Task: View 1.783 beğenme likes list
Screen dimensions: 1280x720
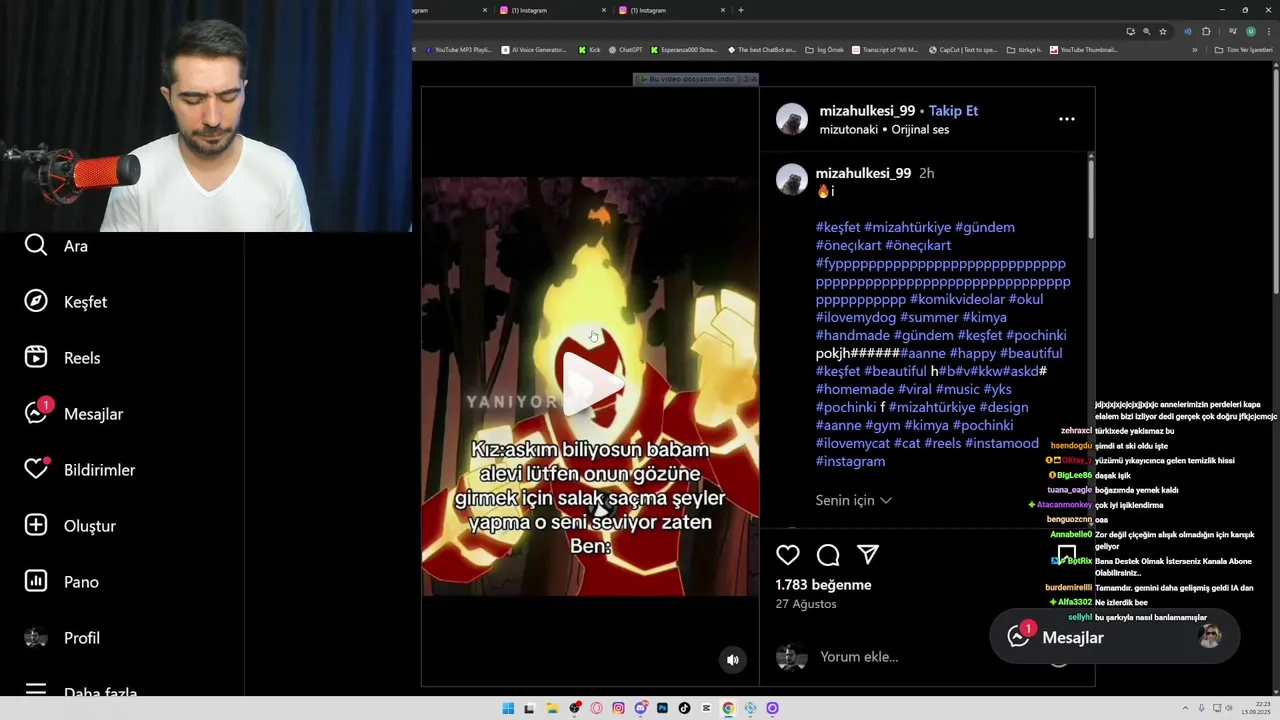Action: (824, 585)
